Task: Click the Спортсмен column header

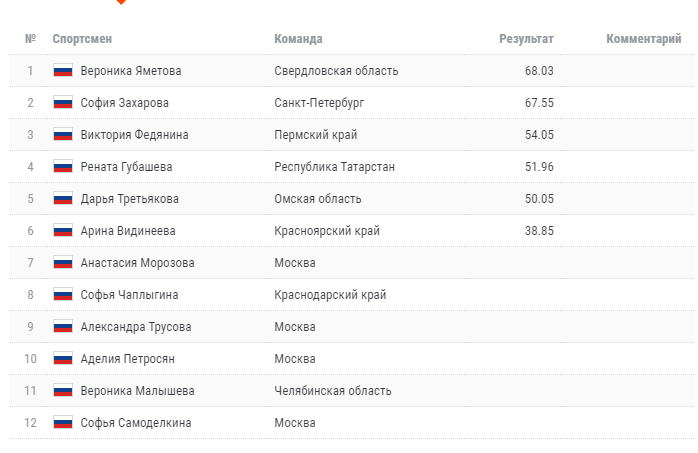Action: pos(82,39)
